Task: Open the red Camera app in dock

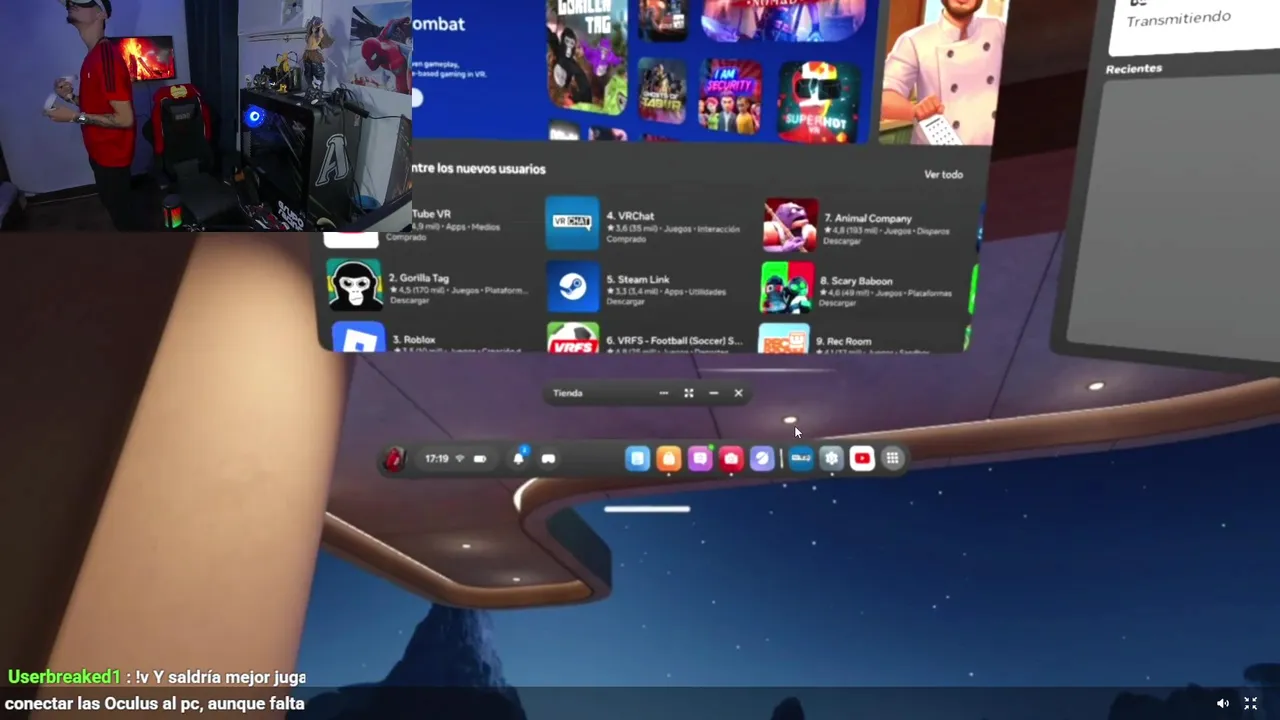Action: click(x=731, y=458)
